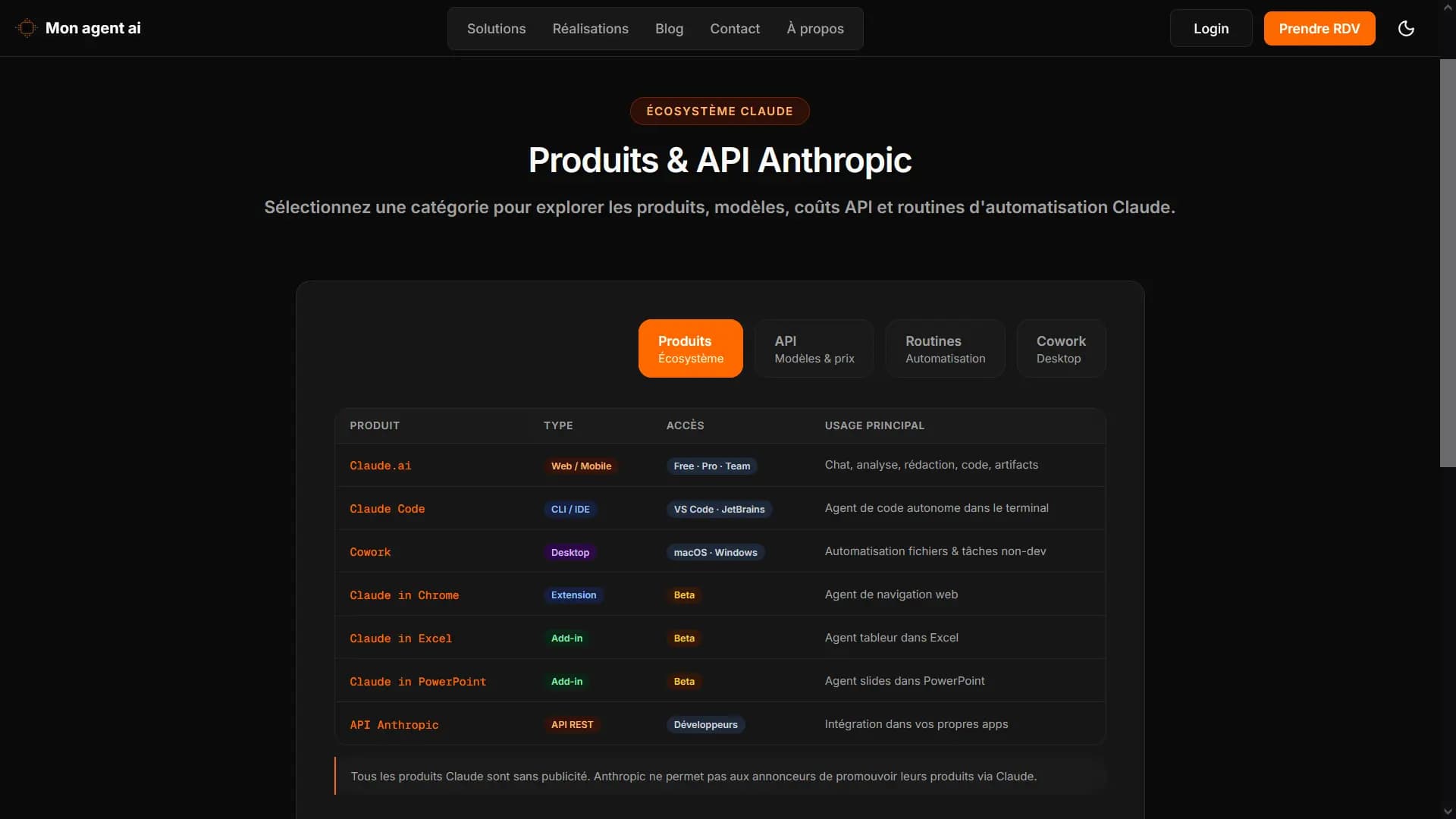Open the Blog link in navigation
The image size is (1456, 819).
click(669, 28)
